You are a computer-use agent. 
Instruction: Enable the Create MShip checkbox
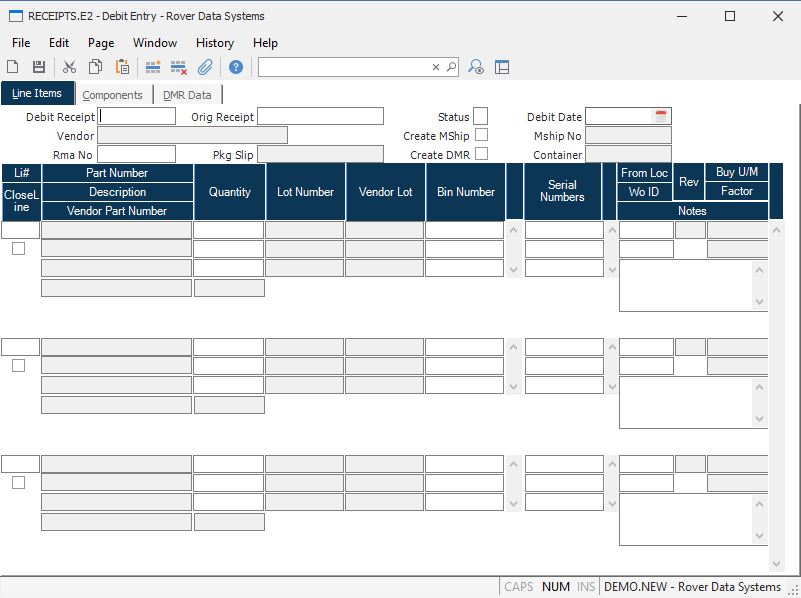click(481, 135)
